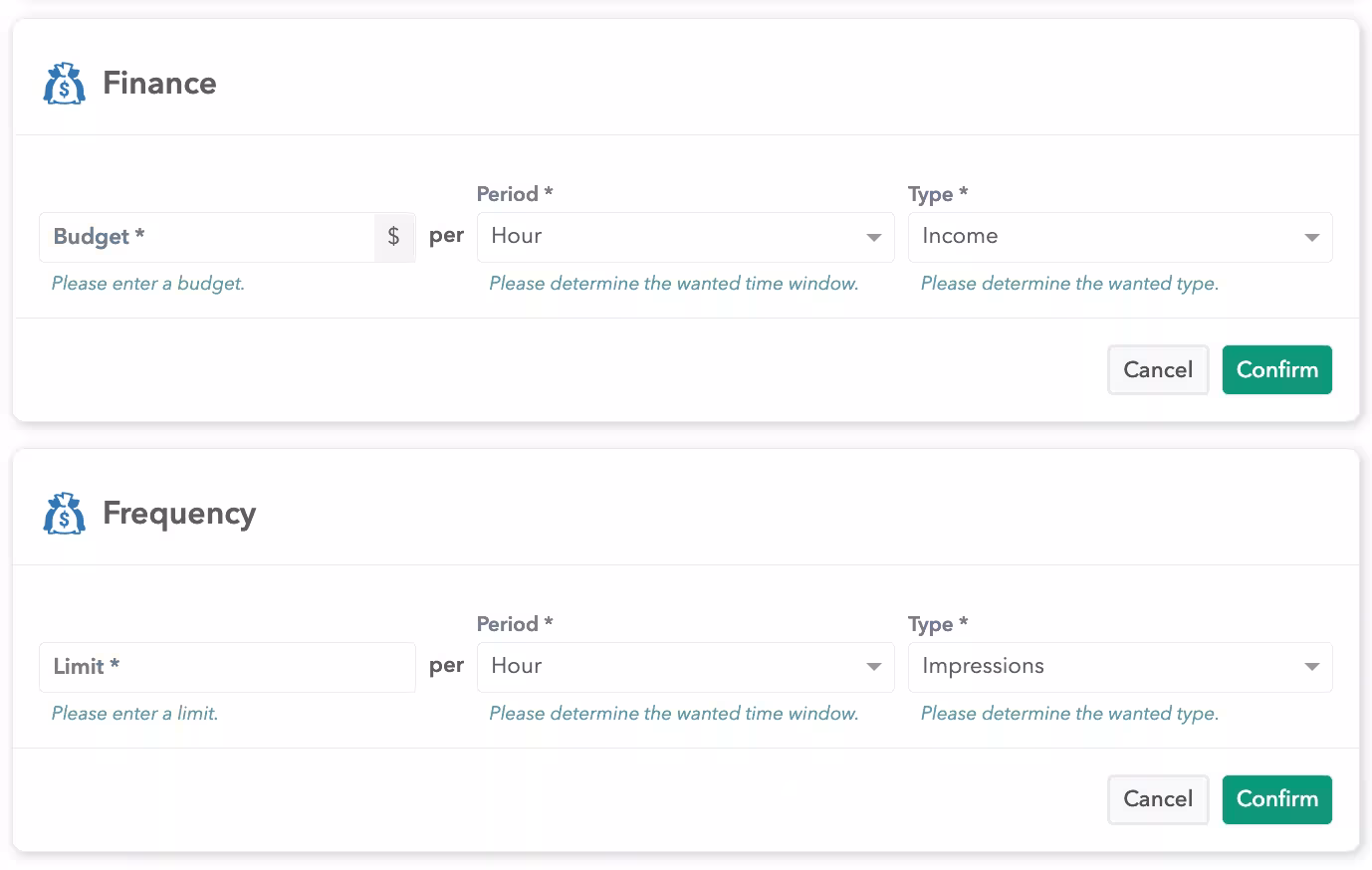Viewport: 1372px width, 870px height.
Task: Click the "Please enter a limit." hint
Action: tap(134, 714)
